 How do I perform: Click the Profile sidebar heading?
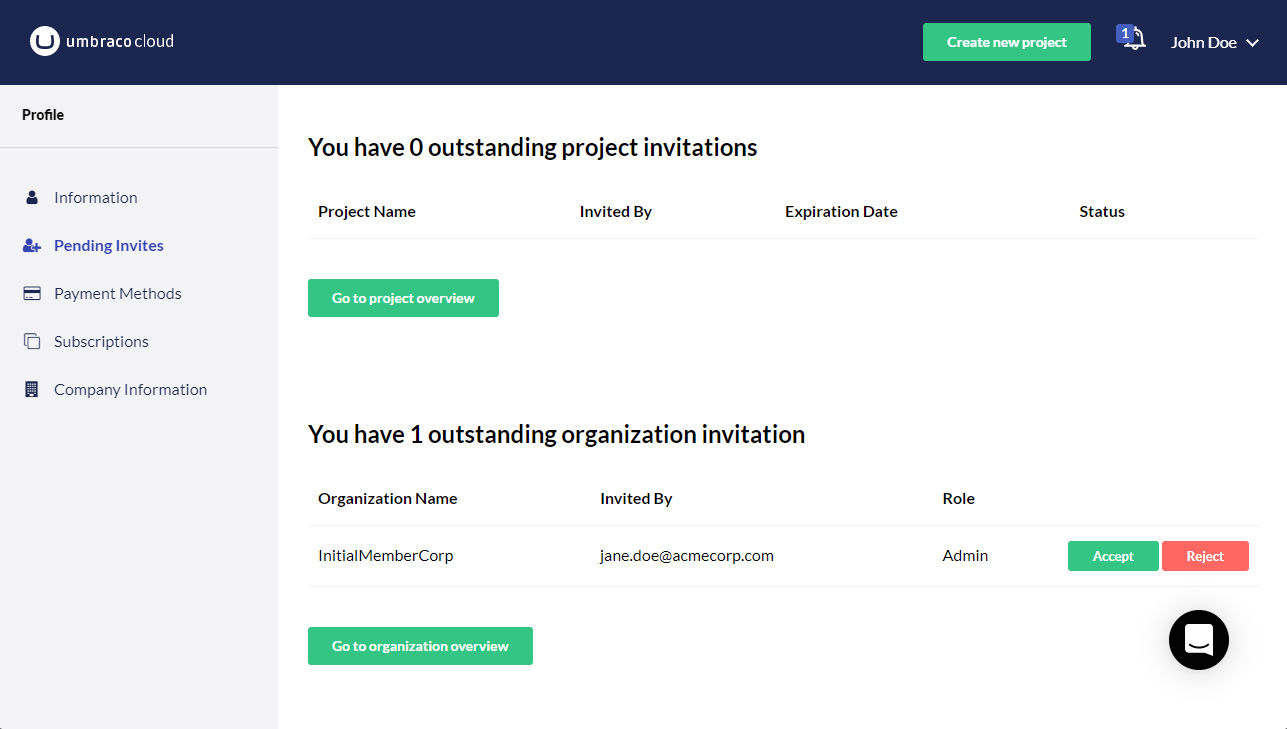tap(43, 115)
